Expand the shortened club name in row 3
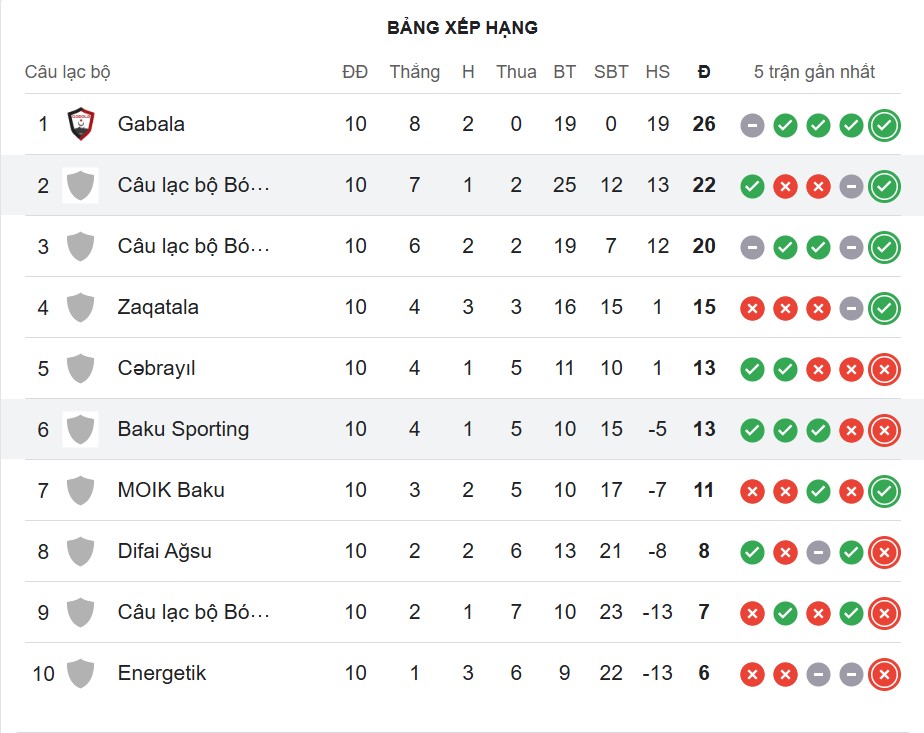This screenshot has height=733, width=924. pos(185,246)
